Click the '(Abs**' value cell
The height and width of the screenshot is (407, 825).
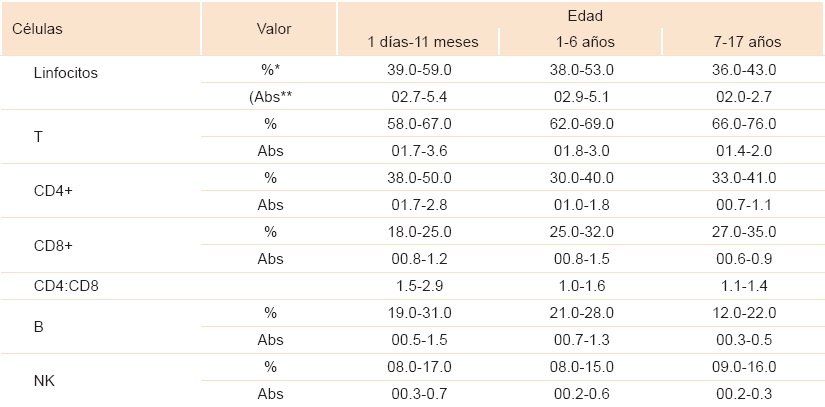(271, 97)
